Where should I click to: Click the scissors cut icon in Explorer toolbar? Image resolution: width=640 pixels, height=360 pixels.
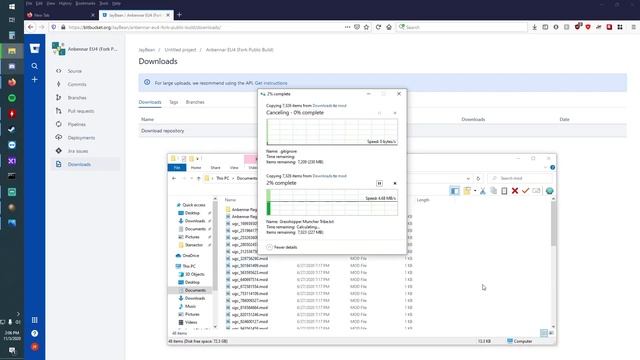pyautogui.click(x=483, y=191)
